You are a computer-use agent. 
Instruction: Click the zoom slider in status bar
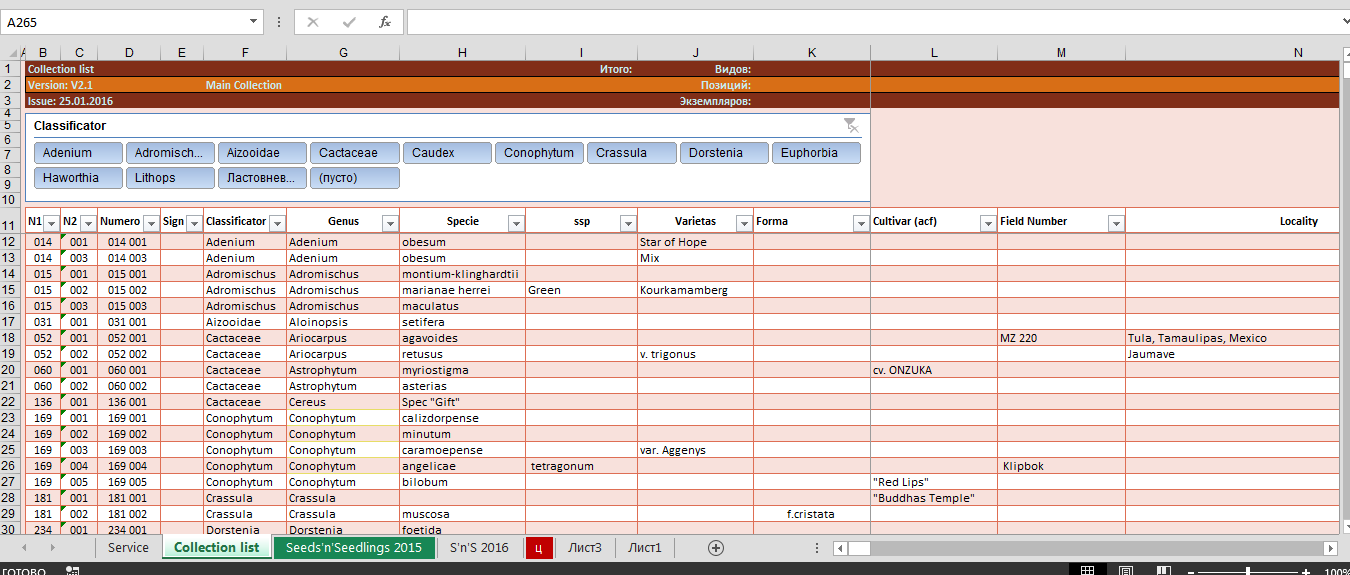[1247, 570]
